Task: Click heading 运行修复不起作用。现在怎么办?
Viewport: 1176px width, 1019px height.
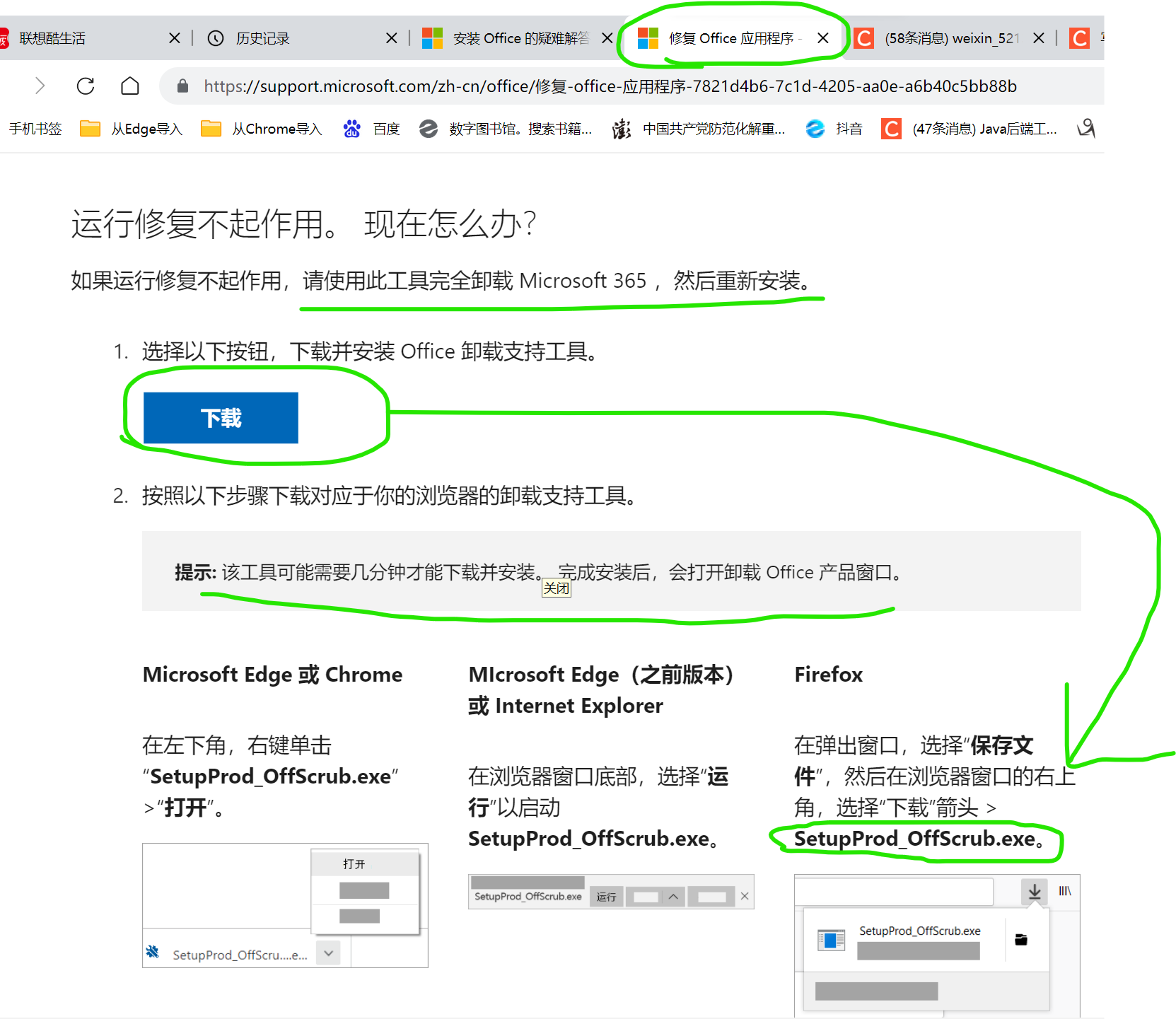Action: click(304, 224)
